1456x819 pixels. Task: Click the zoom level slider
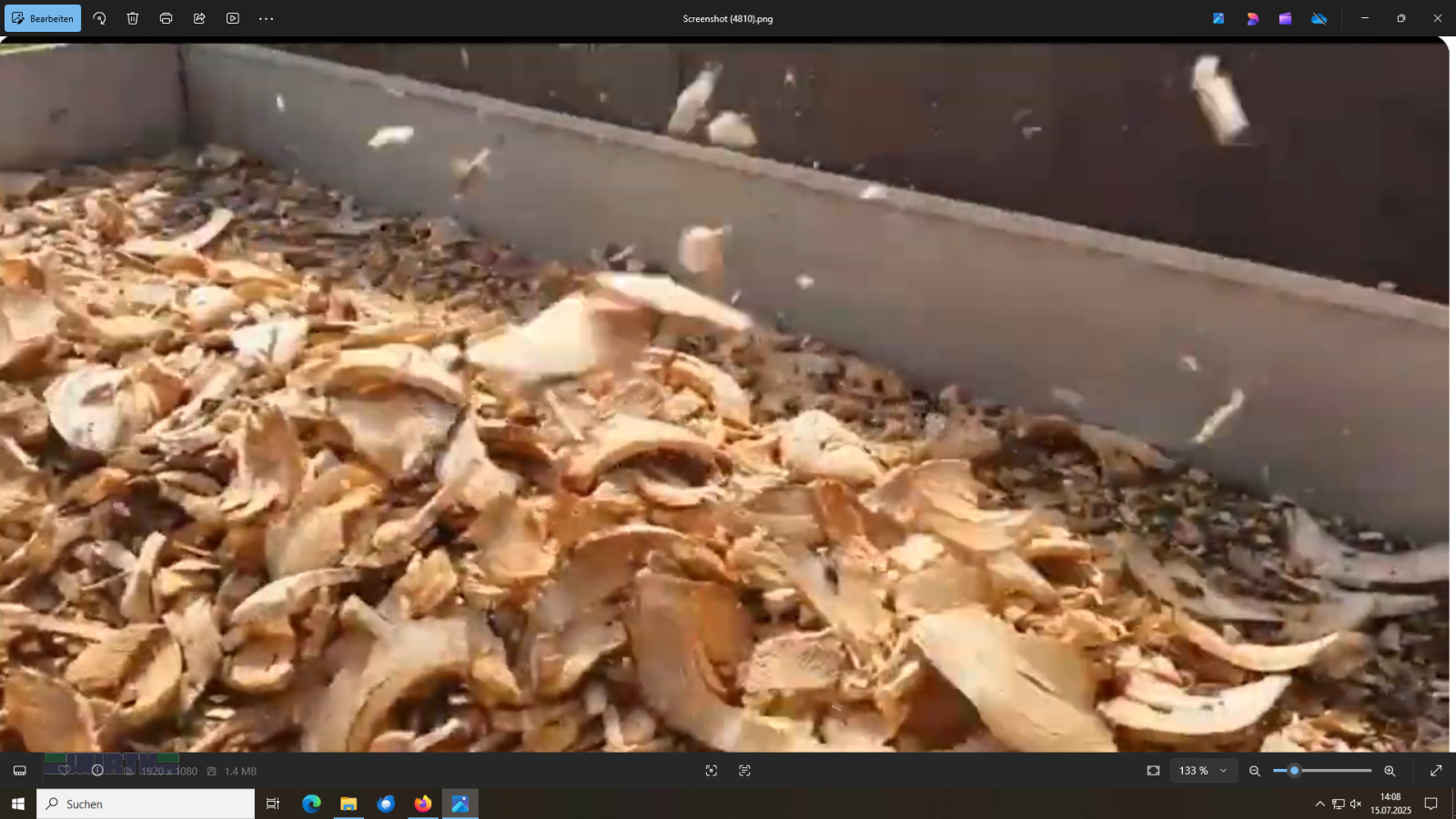click(x=1322, y=771)
